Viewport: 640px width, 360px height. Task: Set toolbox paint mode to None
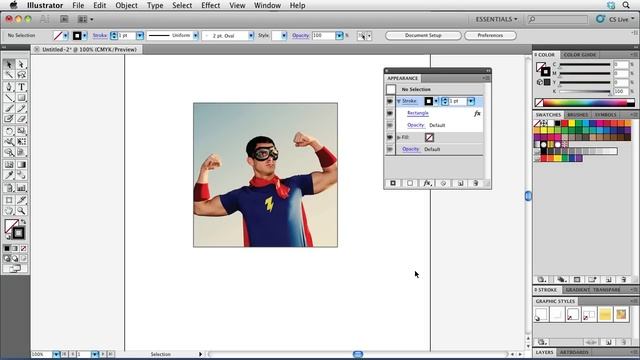coord(24,248)
